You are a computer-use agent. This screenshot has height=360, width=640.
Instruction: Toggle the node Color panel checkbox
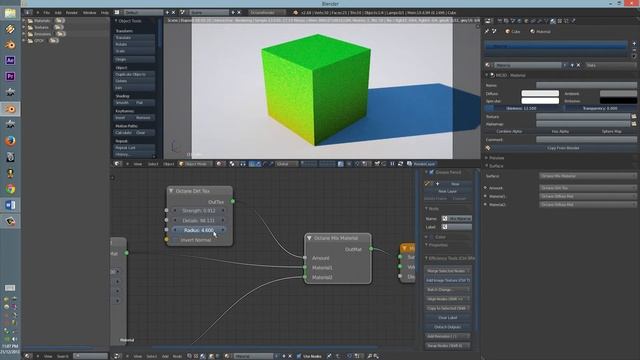click(432, 237)
